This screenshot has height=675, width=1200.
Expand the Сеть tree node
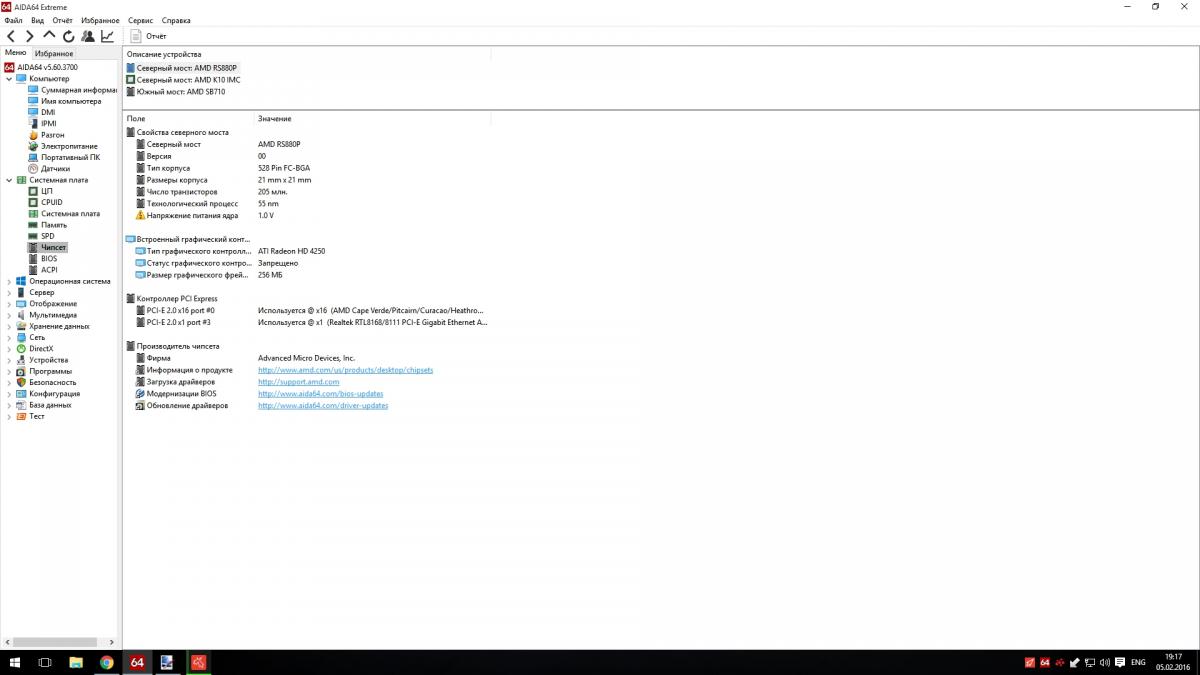pos(9,337)
